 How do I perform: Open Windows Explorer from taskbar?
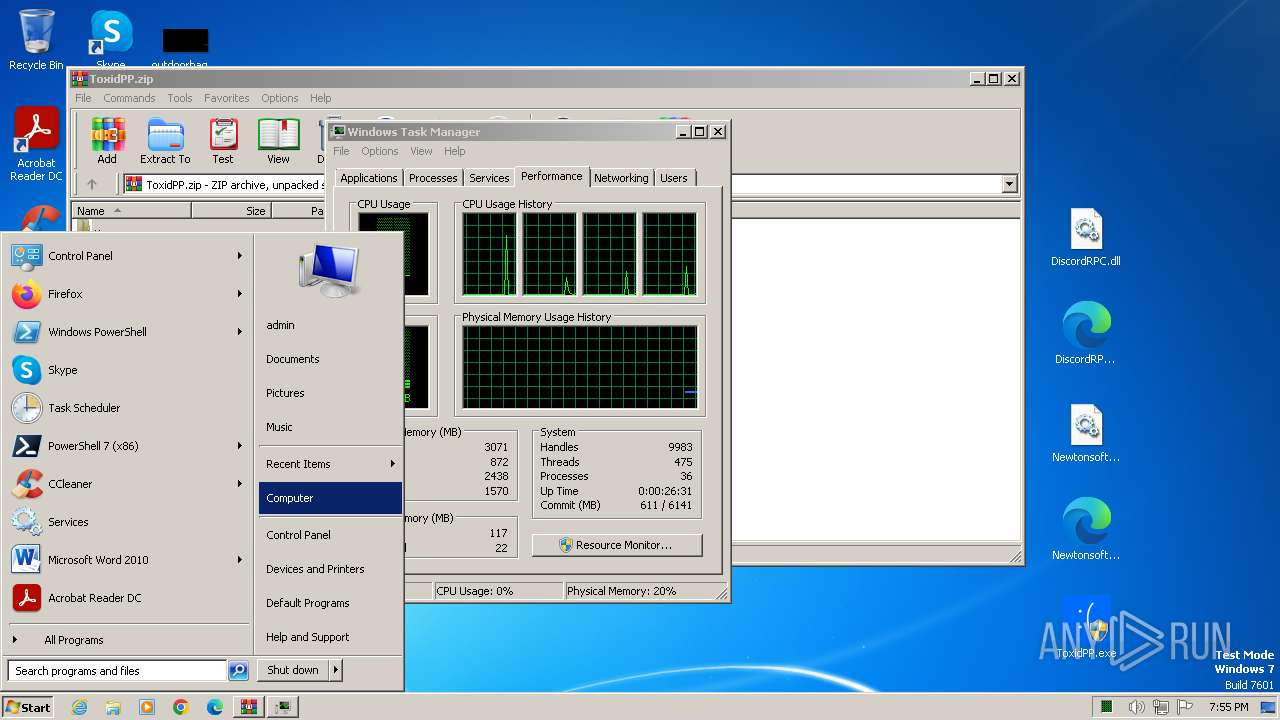pos(113,707)
